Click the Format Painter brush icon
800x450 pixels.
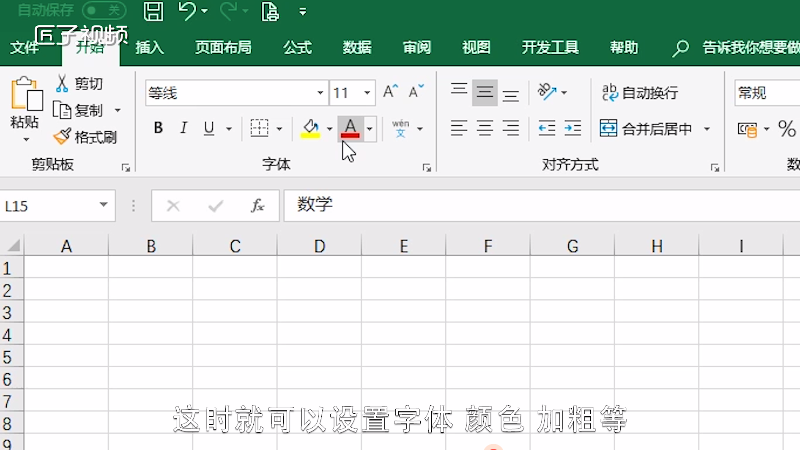point(62,137)
